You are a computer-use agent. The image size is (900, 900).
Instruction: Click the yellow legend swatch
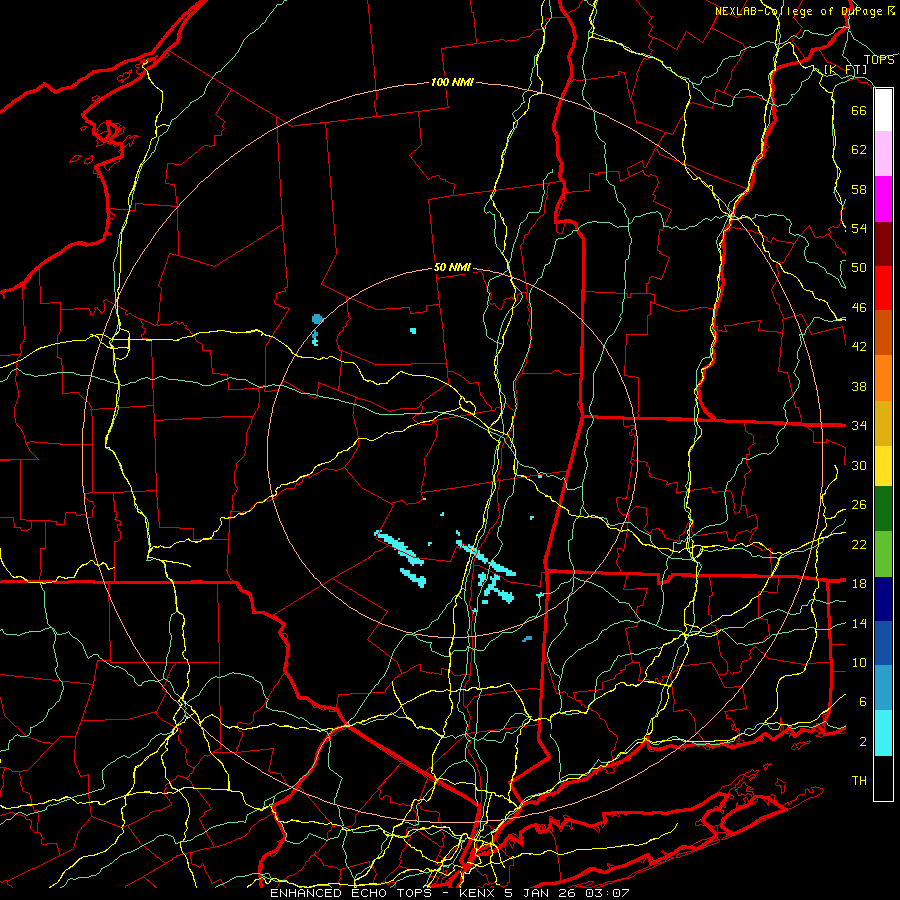883,466
